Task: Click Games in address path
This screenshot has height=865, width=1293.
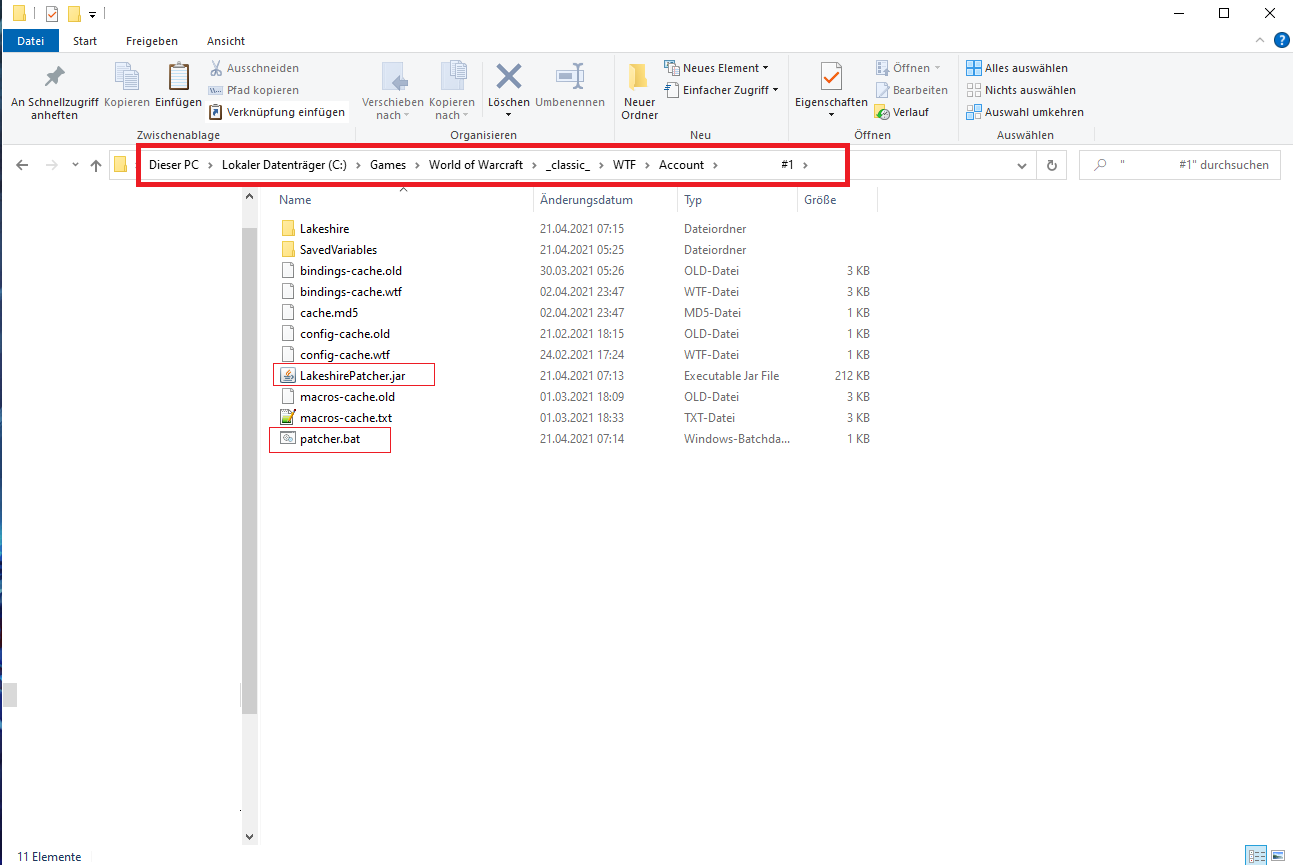Action: (x=388, y=165)
